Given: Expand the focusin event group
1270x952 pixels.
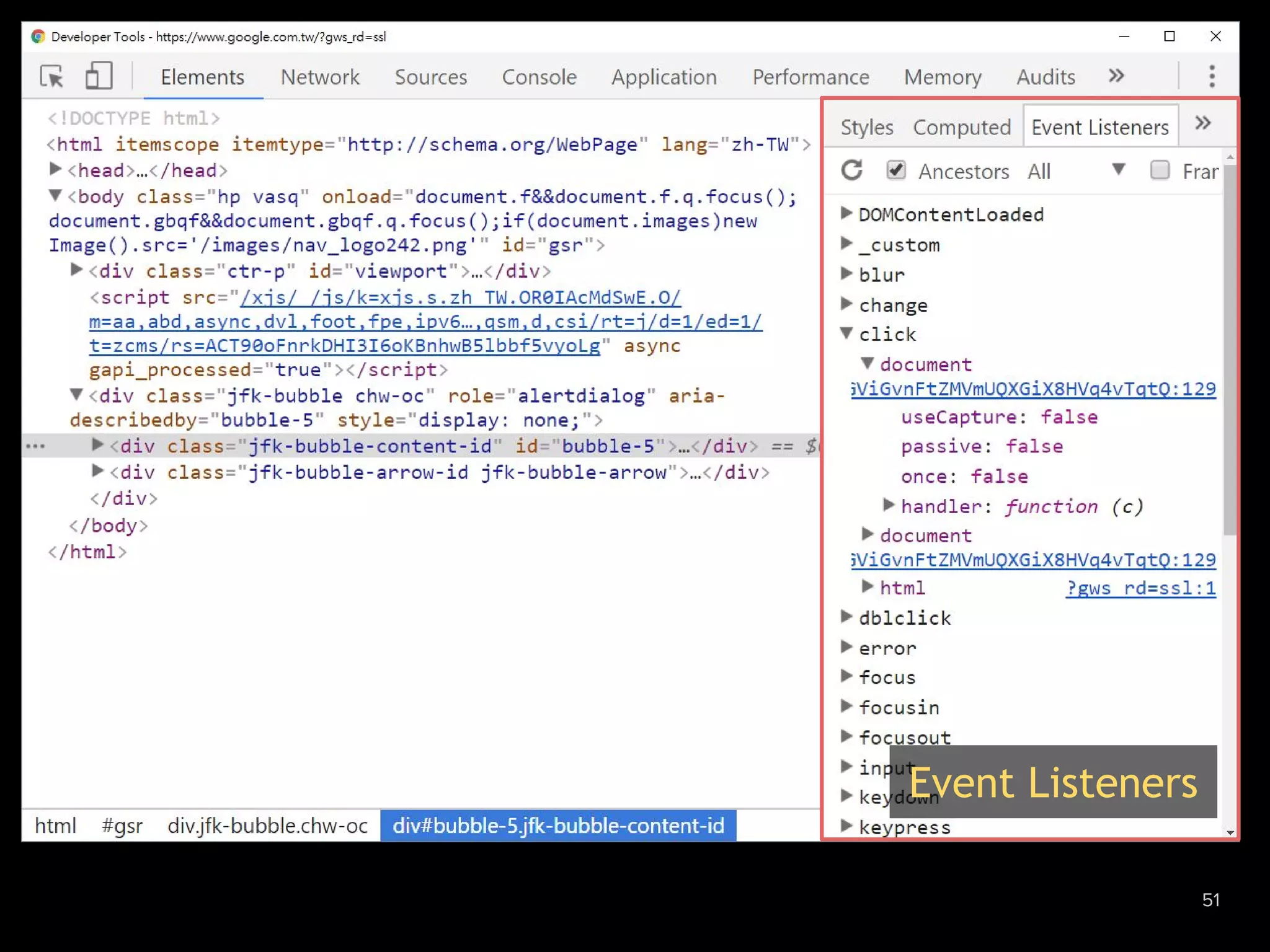Looking at the screenshot, I should 846,706.
